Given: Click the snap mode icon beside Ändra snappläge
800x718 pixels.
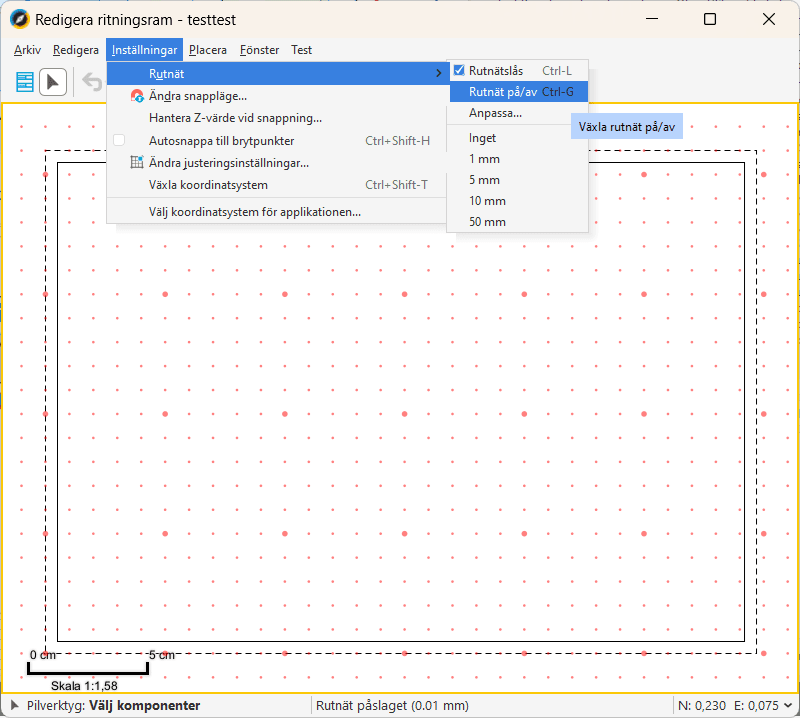Looking at the screenshot, I should (x=138, y=96).
